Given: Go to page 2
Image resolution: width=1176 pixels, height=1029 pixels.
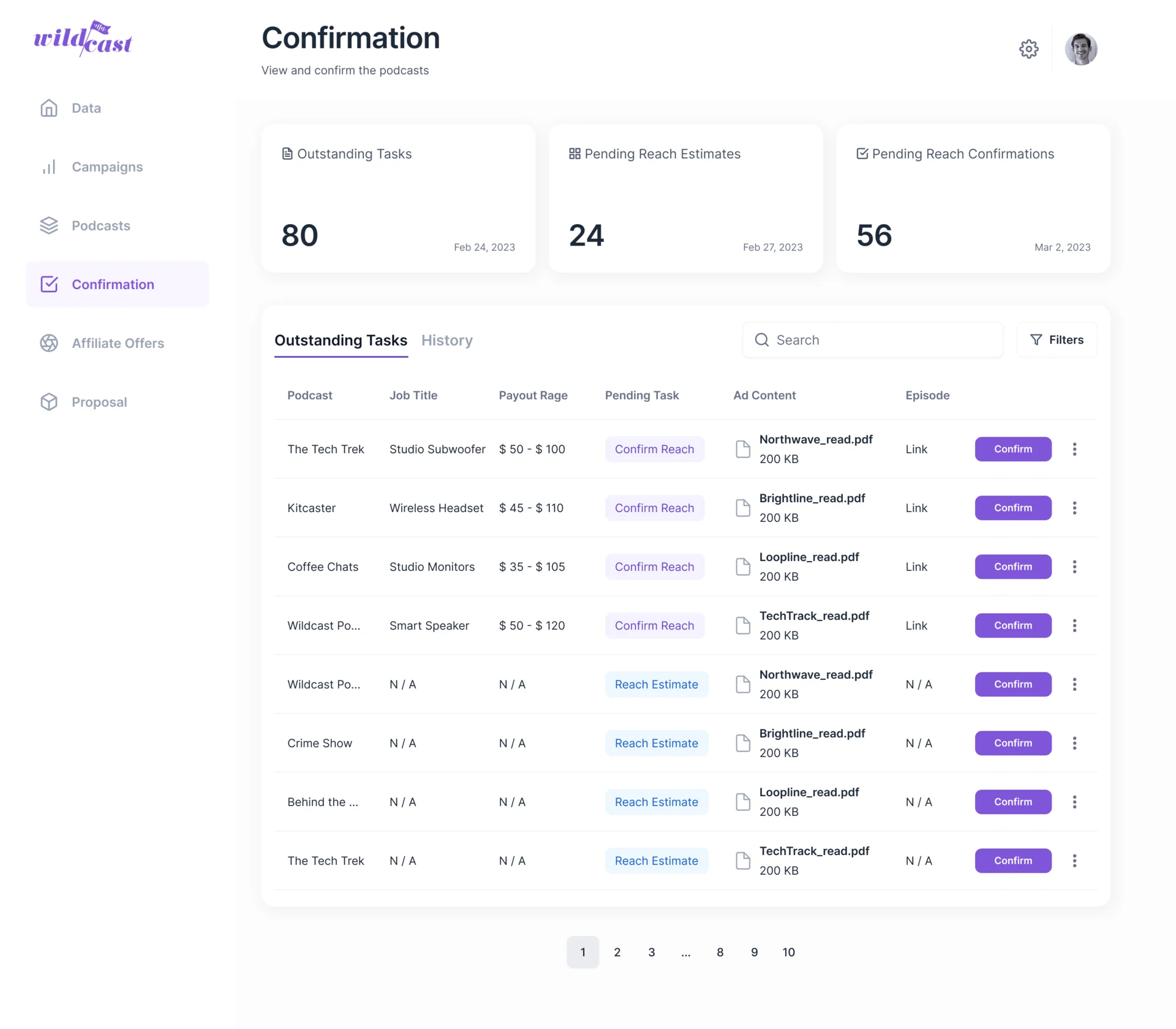Looking at the screenshot, I should click(617, 952).
